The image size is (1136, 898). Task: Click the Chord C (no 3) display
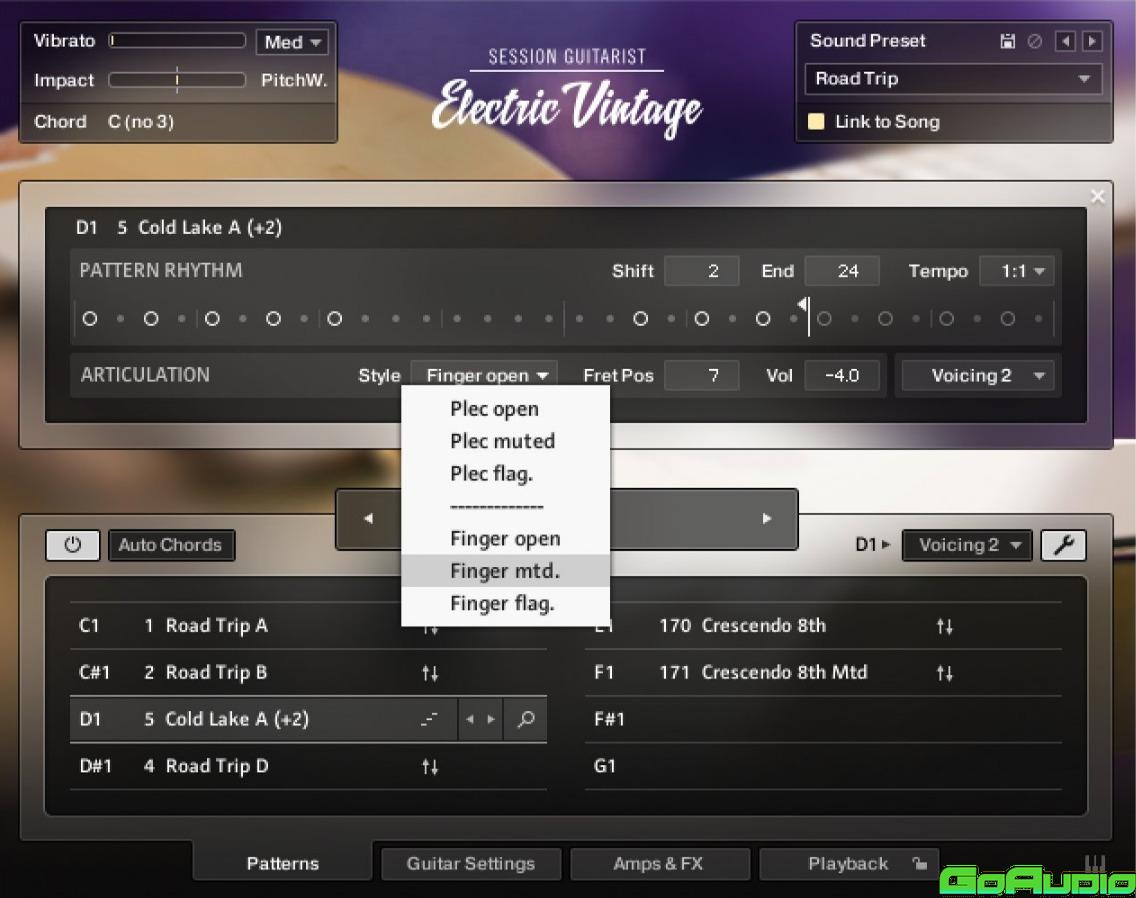[x=141, y=122]
